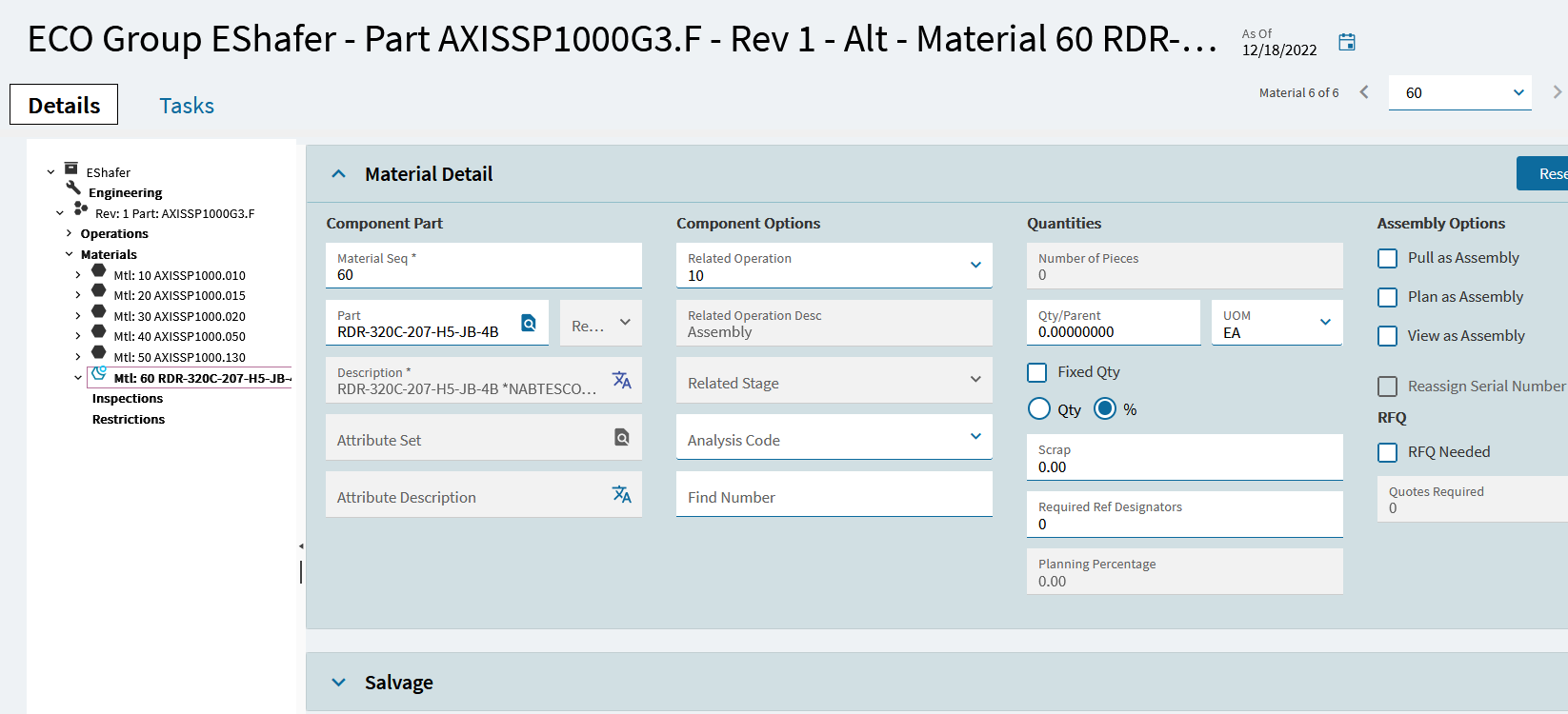Screen dimensions: 1568x714
Task: Open the As Of calendar date picker
Action: [1346, 42]
